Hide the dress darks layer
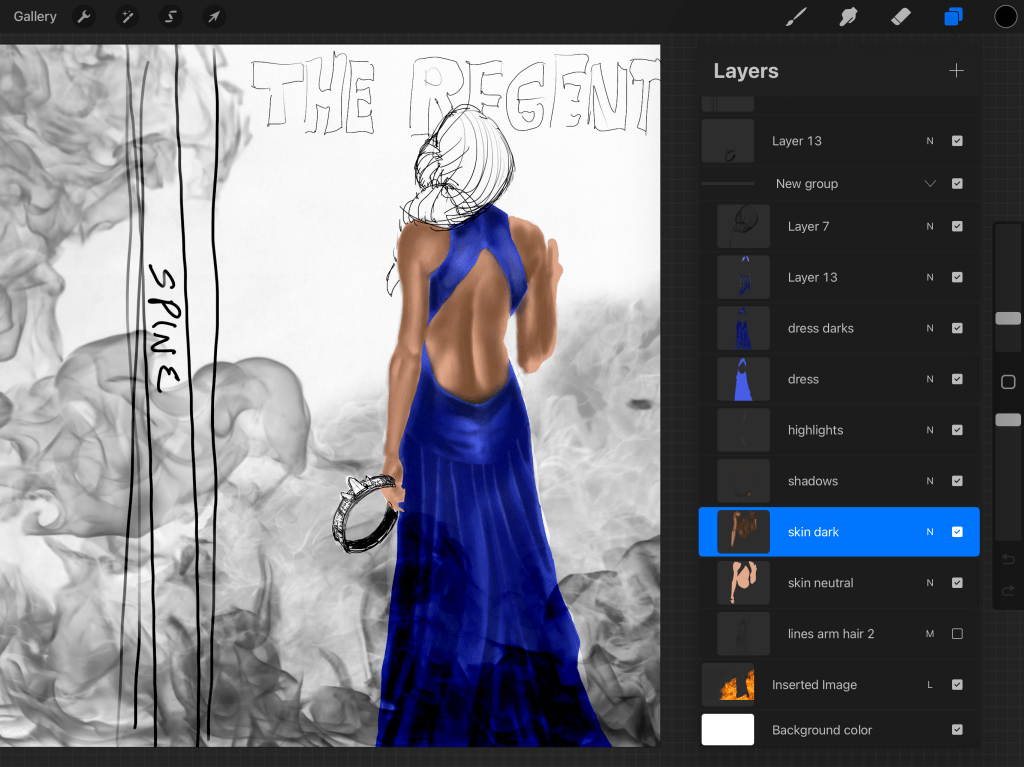 point(957,328)
